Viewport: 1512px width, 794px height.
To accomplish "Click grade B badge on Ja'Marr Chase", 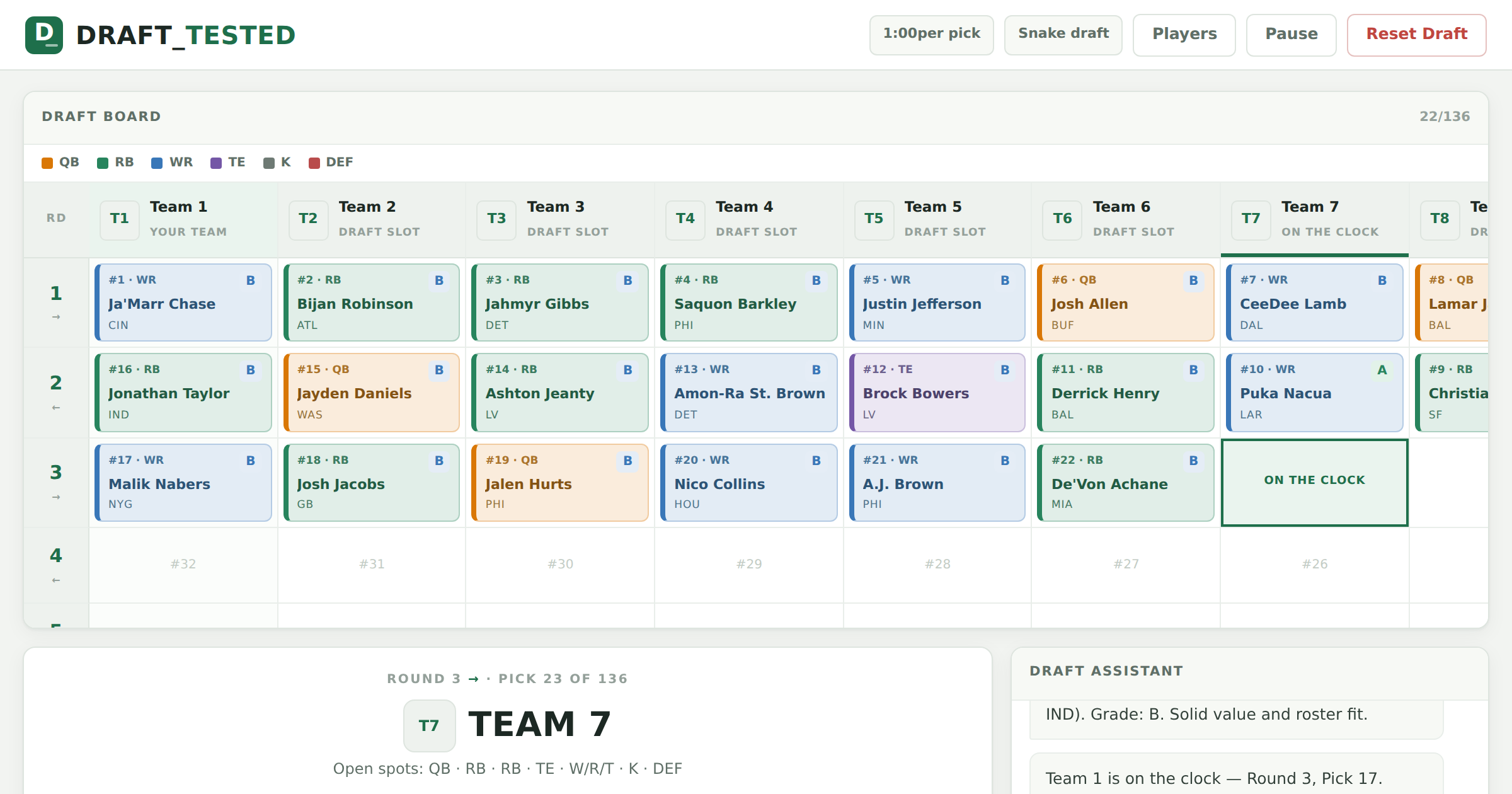I will pyautogui.click(x=251, y=280).
